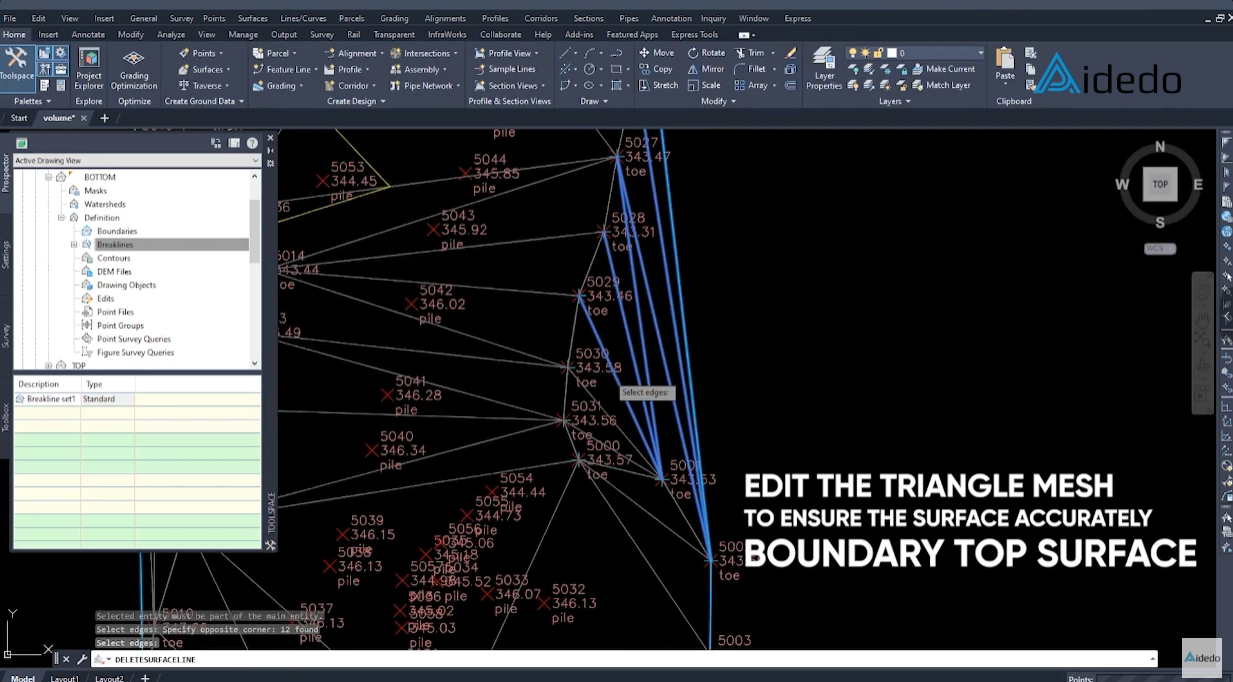
Task: Open Grading Optimization tool
Action: point(134,69)
